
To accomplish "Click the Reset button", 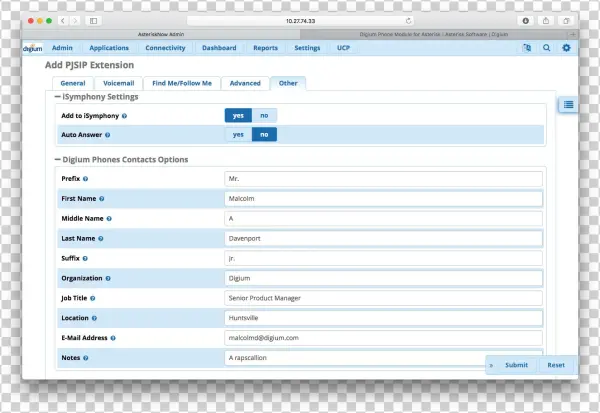I will 556,365.
